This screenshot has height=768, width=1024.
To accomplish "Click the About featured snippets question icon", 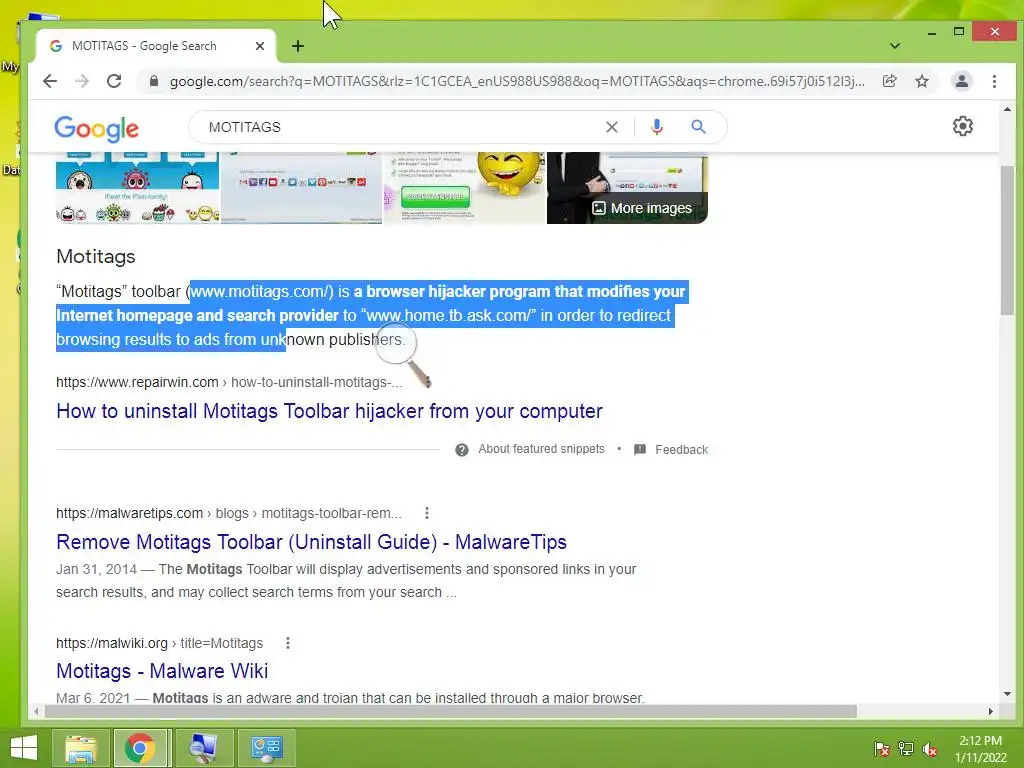I will point(462,450).
